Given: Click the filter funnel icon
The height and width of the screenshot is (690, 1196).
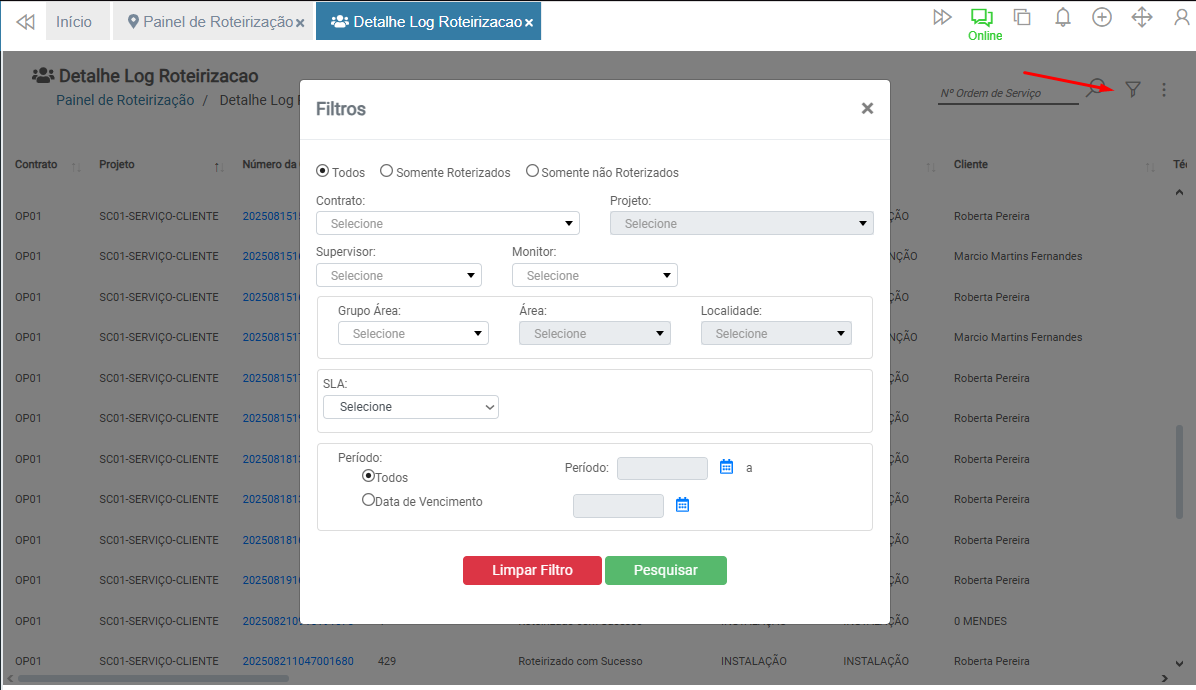Looking at the screenshot, I should tap(1132, 90).
